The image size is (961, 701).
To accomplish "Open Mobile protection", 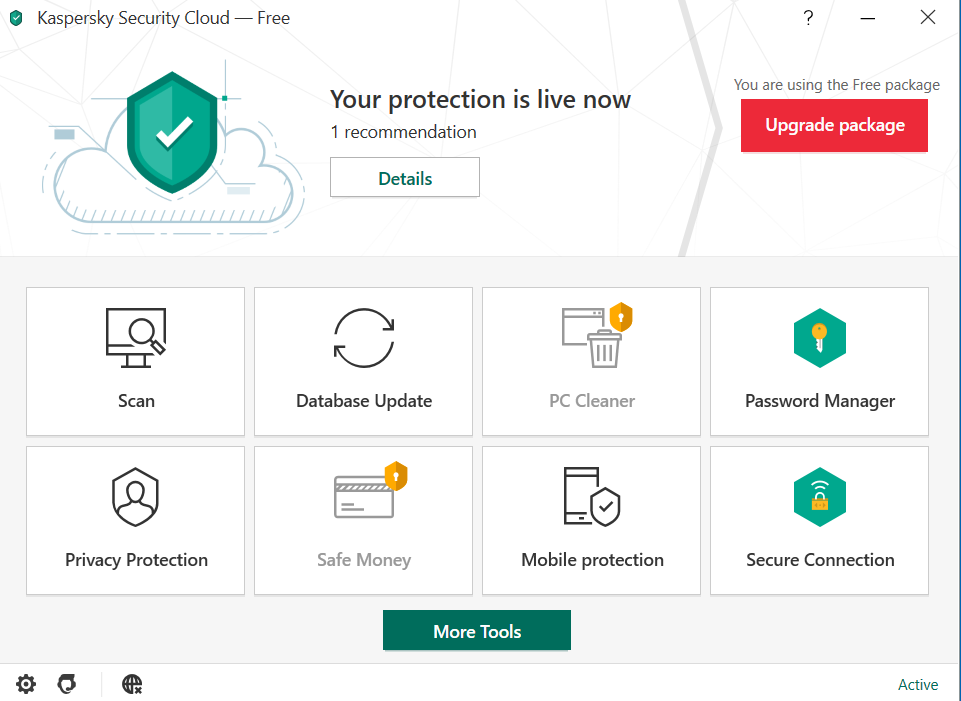I will (591, 520).
